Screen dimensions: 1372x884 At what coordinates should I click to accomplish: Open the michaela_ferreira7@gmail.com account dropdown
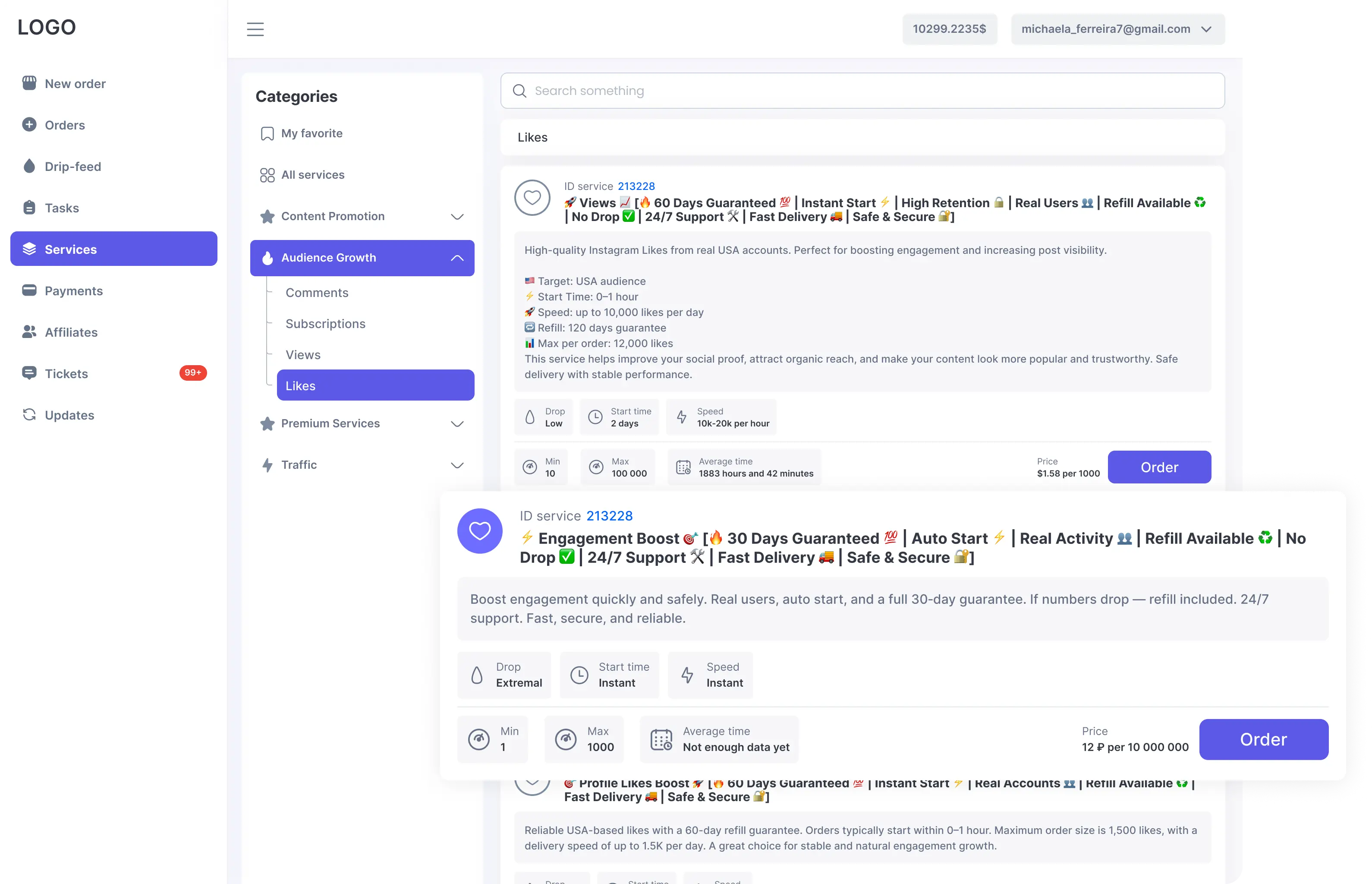pyautogui.click(x=1118, y=28)
